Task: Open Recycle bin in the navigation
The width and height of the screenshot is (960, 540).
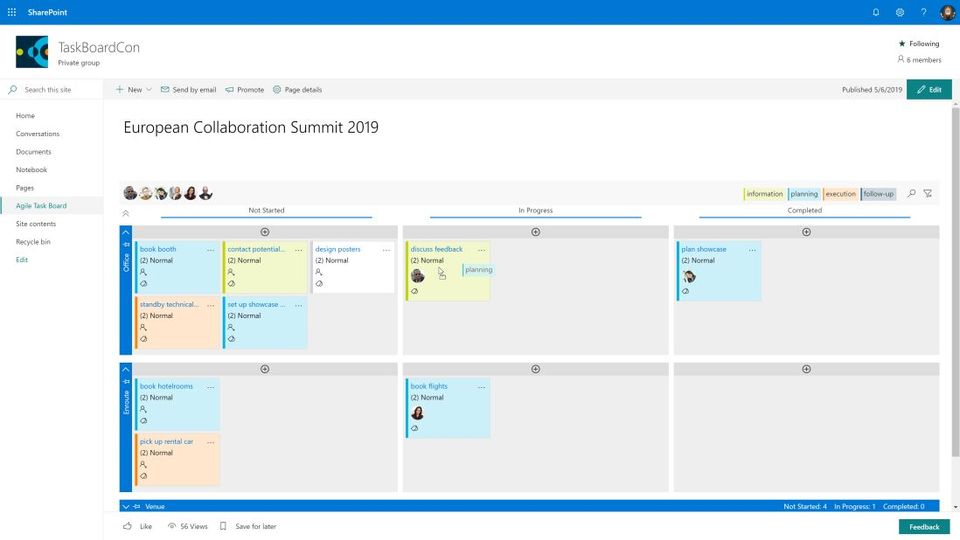Action: click(33, 242)
